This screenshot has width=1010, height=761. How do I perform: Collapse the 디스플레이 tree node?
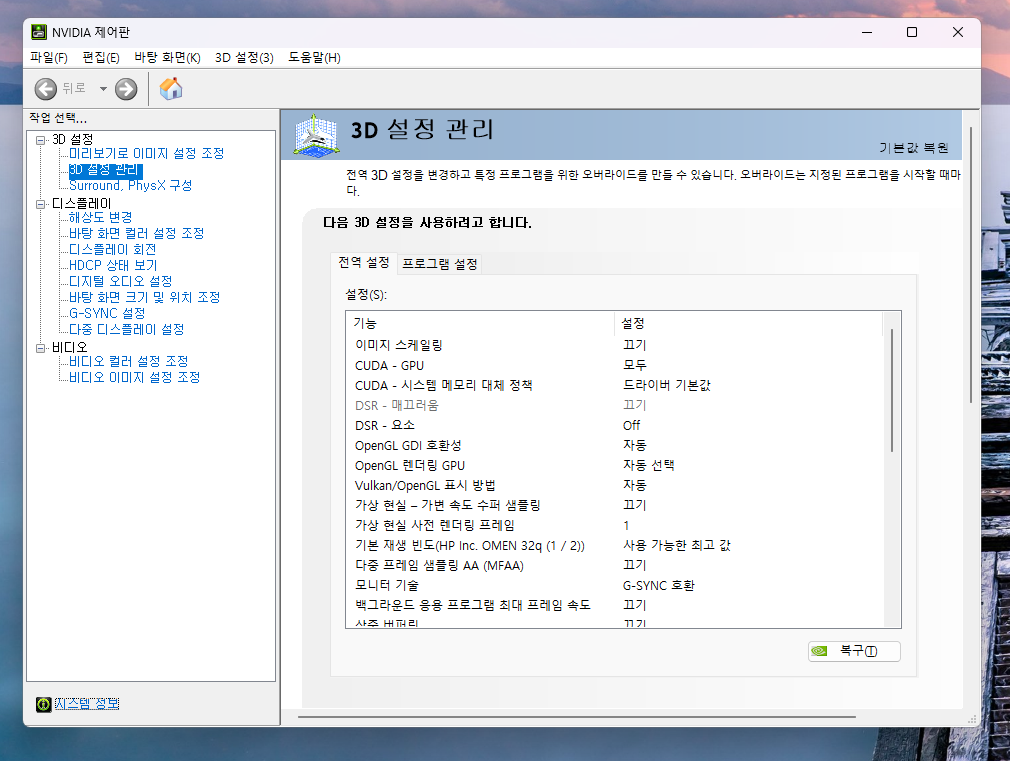click(x=41, y=204)
